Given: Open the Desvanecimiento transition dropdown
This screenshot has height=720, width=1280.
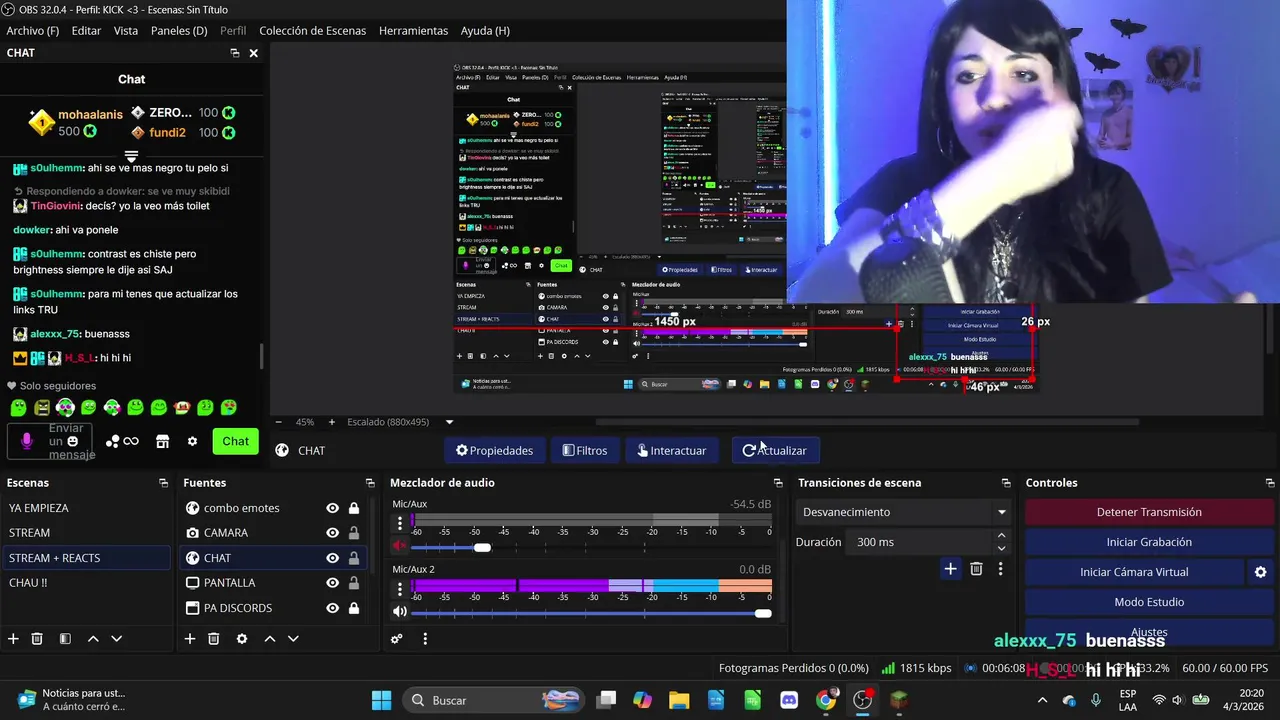Looking at the screenshot, I should [x=903, y=512].
